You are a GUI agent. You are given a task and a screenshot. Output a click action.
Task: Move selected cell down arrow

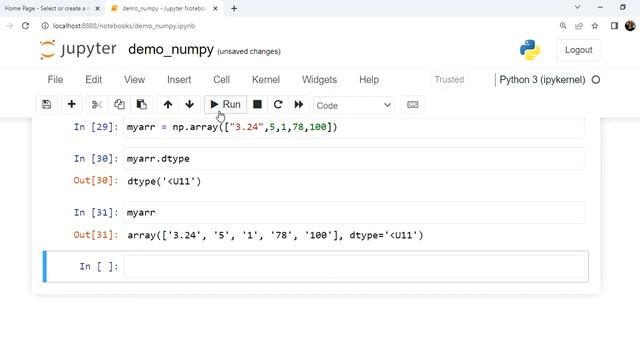(x=189, y=104)
